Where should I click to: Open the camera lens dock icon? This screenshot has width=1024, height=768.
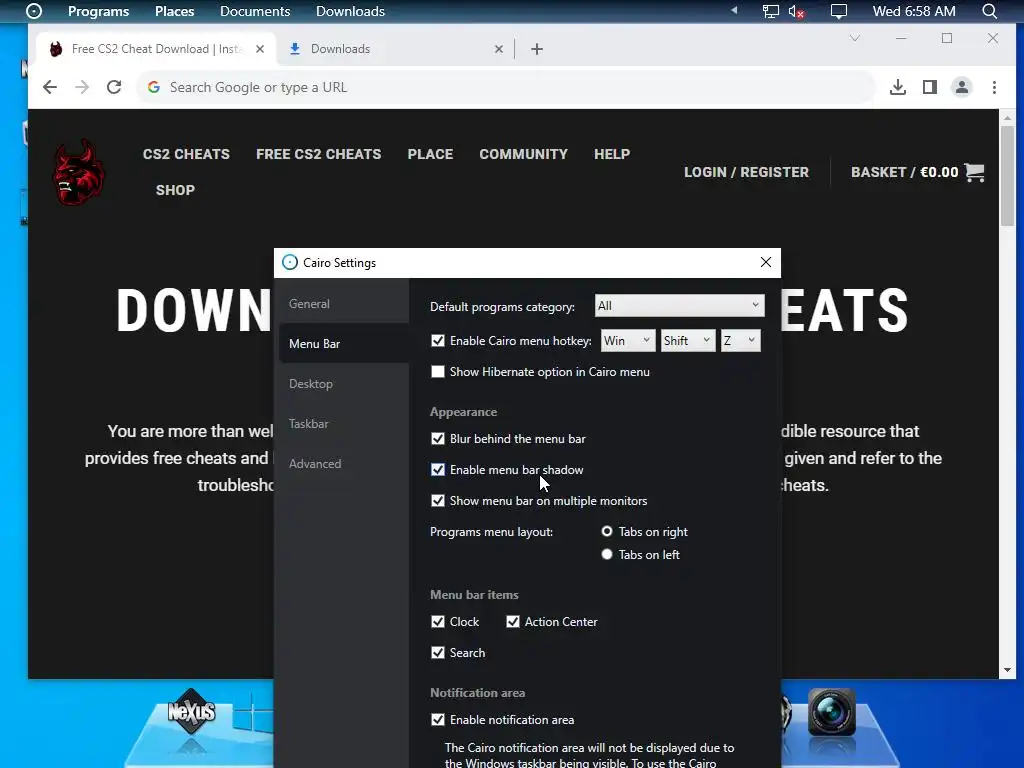(831, 712)
